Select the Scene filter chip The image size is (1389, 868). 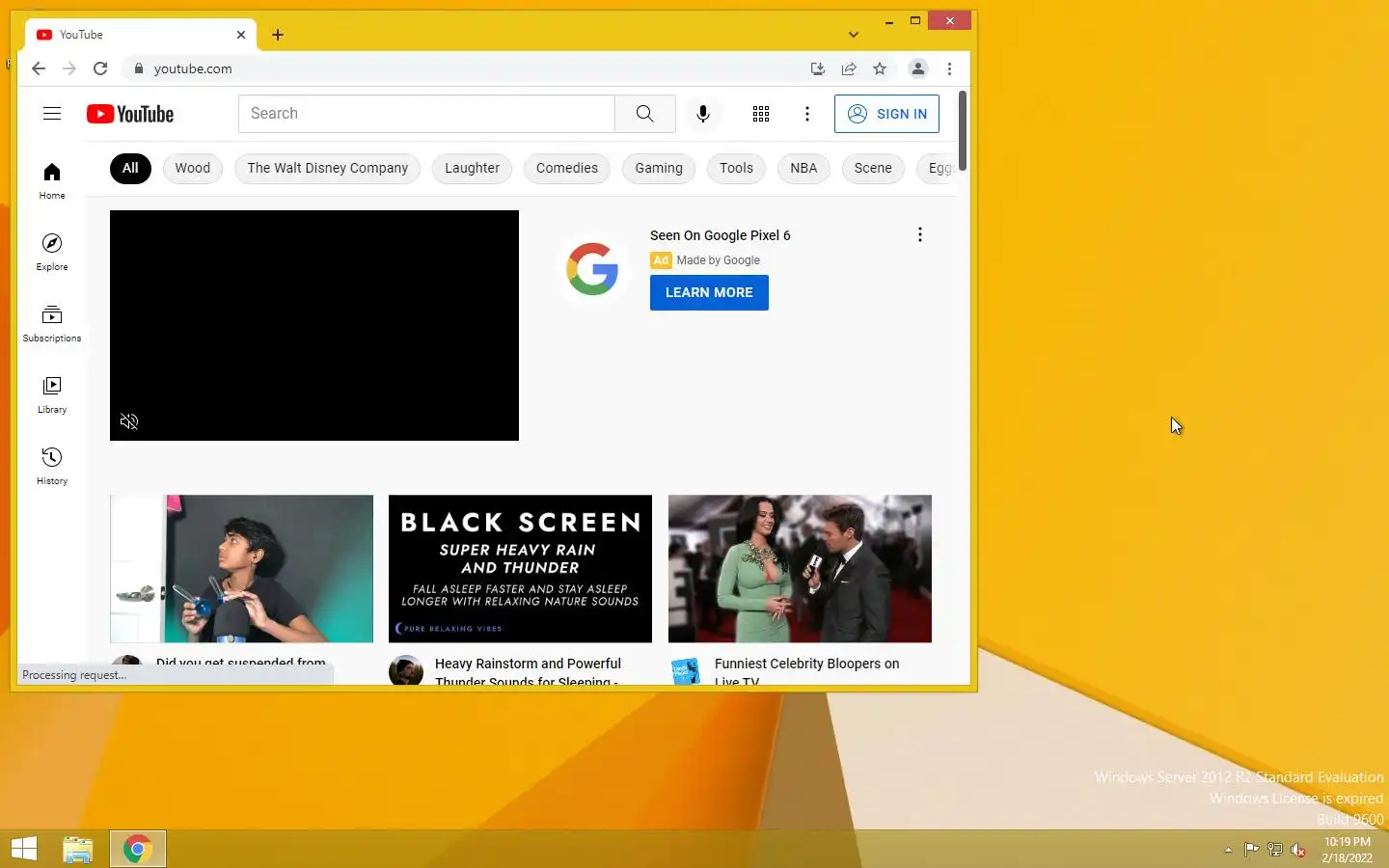[x=873, y=168]
